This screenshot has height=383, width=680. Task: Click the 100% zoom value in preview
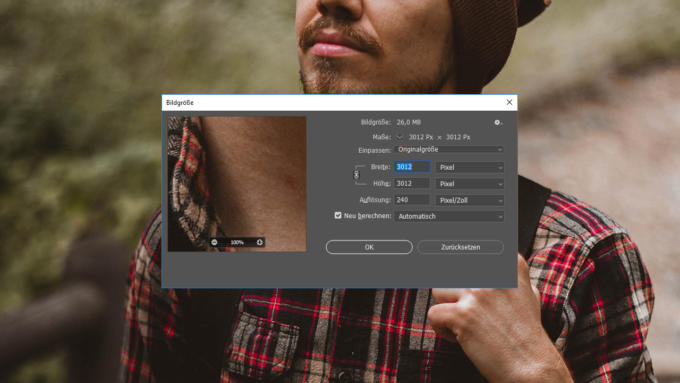[237, 242]
